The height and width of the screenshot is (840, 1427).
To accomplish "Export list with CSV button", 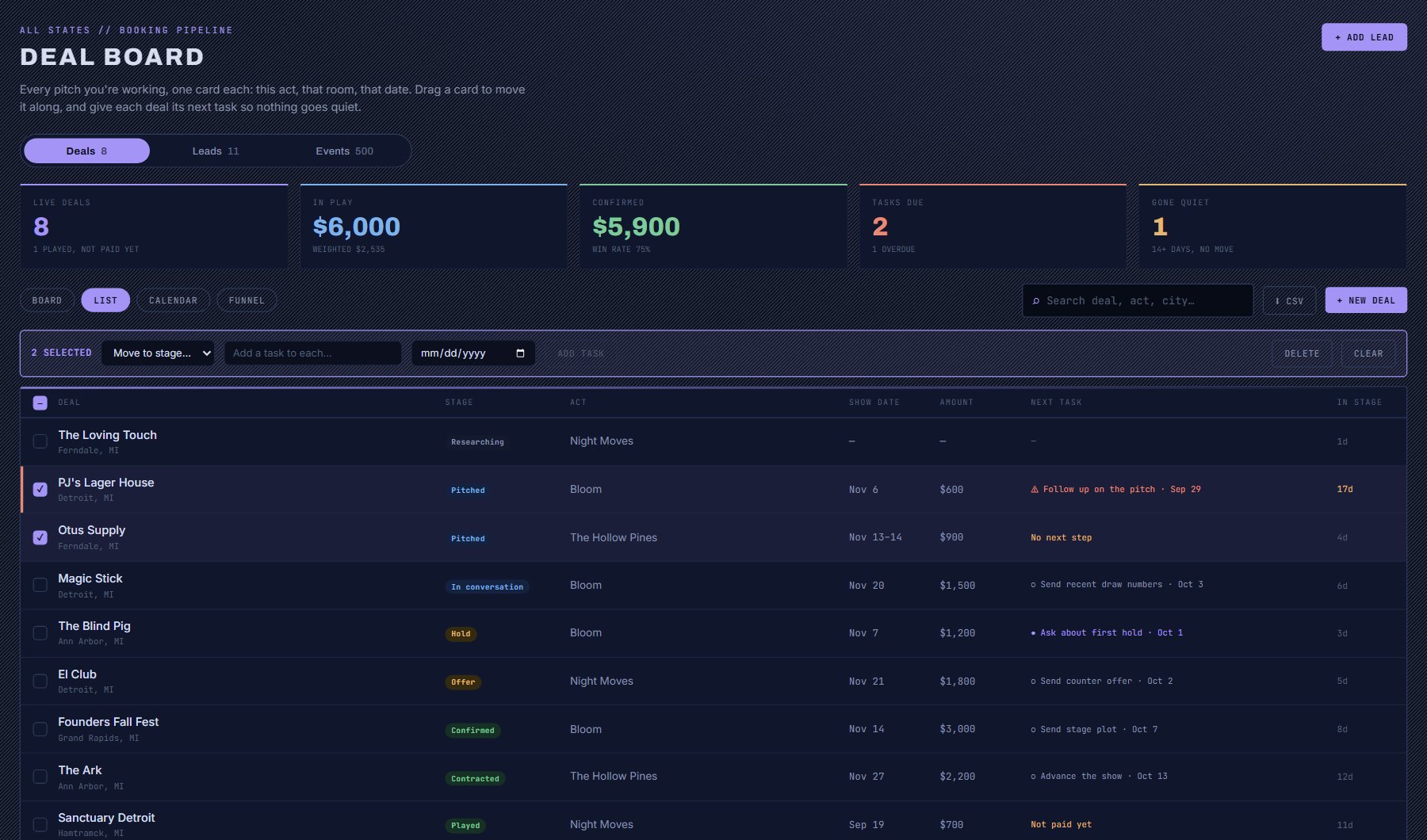I will [x=1289, y=300].
